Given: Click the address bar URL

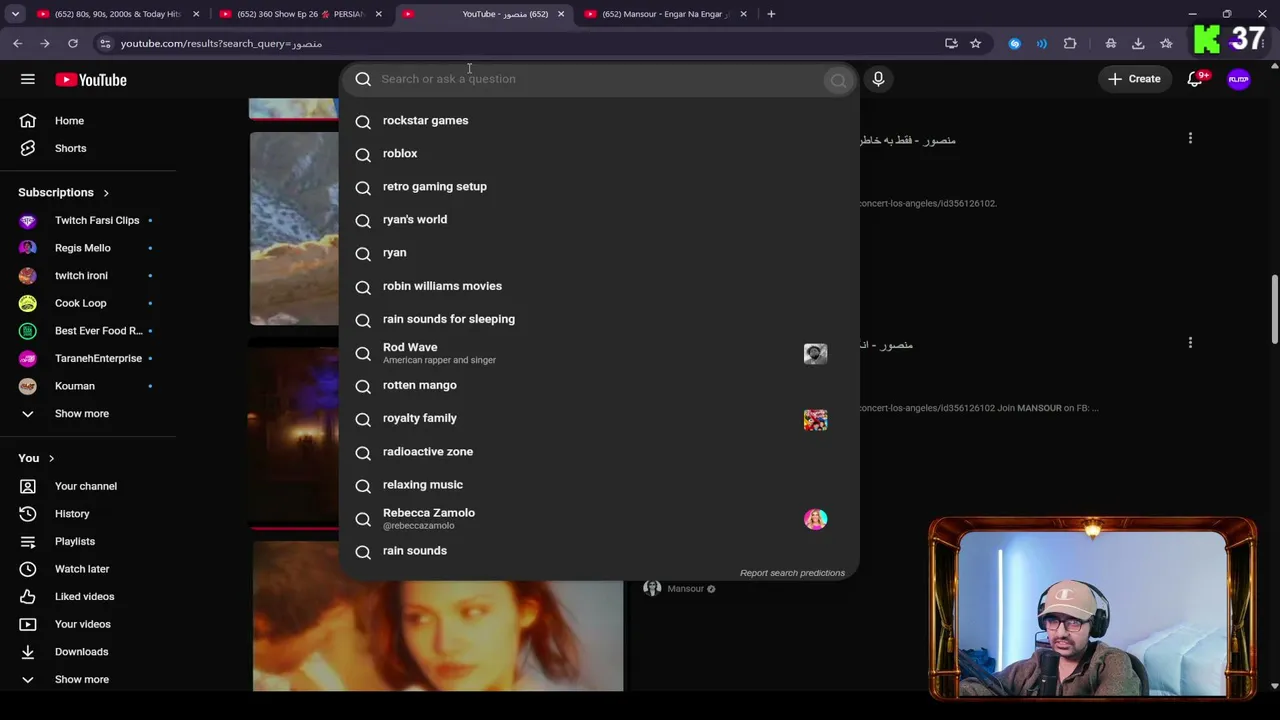Looking at the screenshot, I should pyautogui.click(x=221, y=43).
